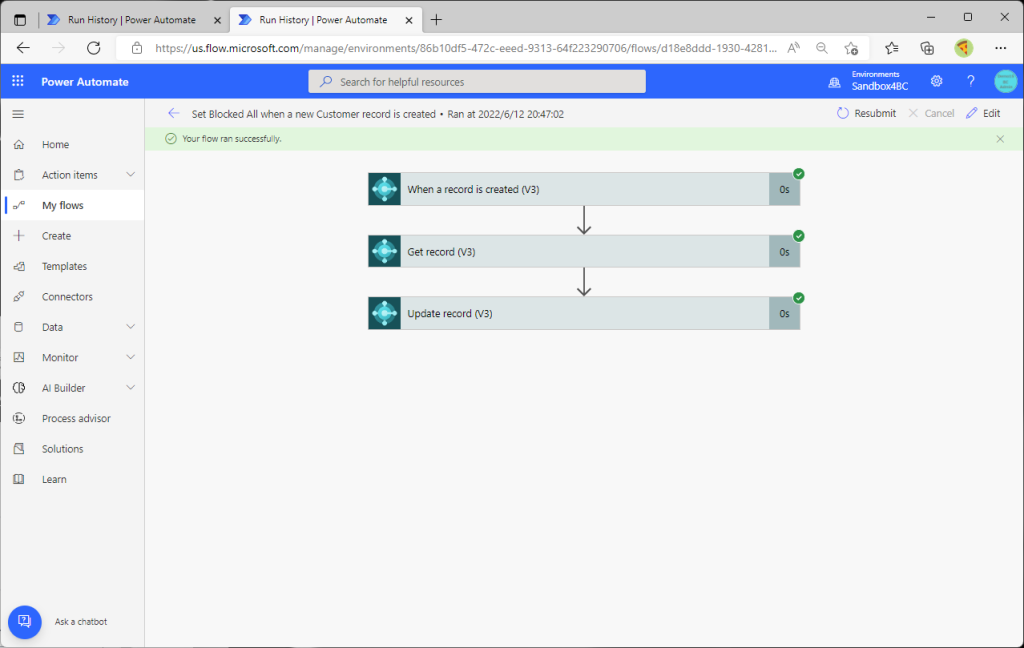Click Business Central icon on Get record

coord(385,251)
